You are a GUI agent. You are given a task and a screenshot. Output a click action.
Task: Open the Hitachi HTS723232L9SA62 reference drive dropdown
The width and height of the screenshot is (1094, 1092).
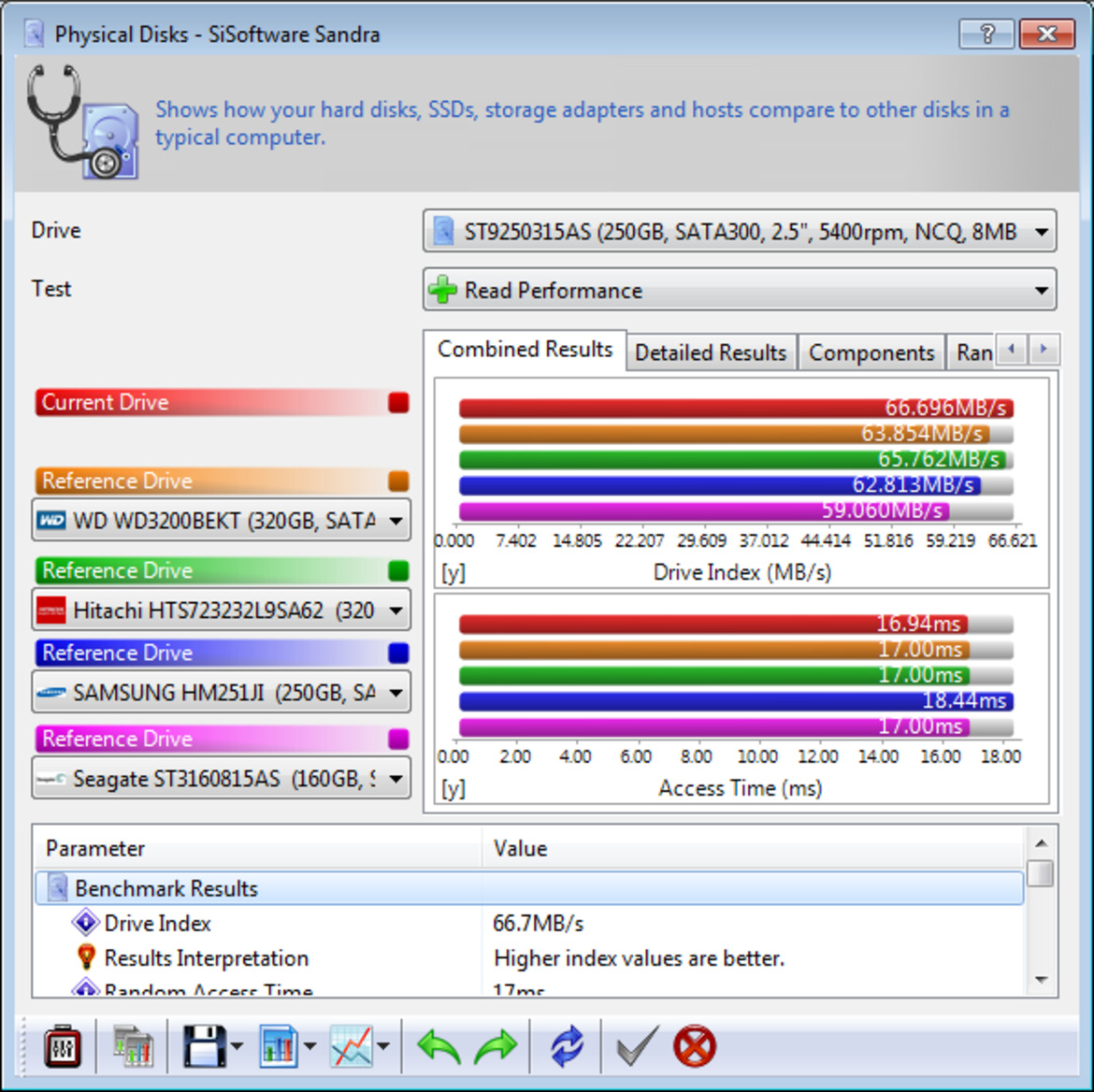tap(222, 610)
